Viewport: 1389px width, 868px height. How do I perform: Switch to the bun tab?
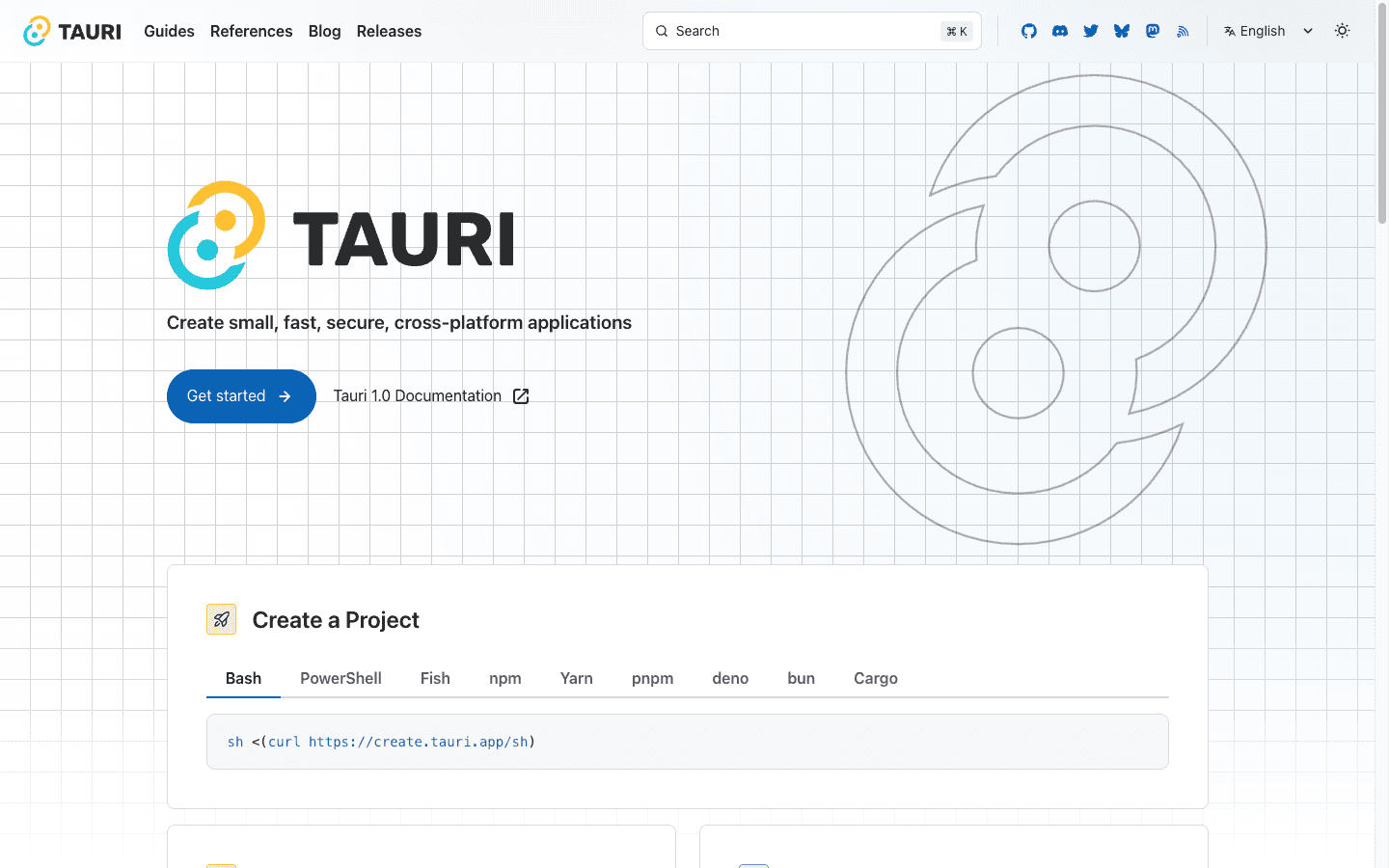click(x=802, y=678)
